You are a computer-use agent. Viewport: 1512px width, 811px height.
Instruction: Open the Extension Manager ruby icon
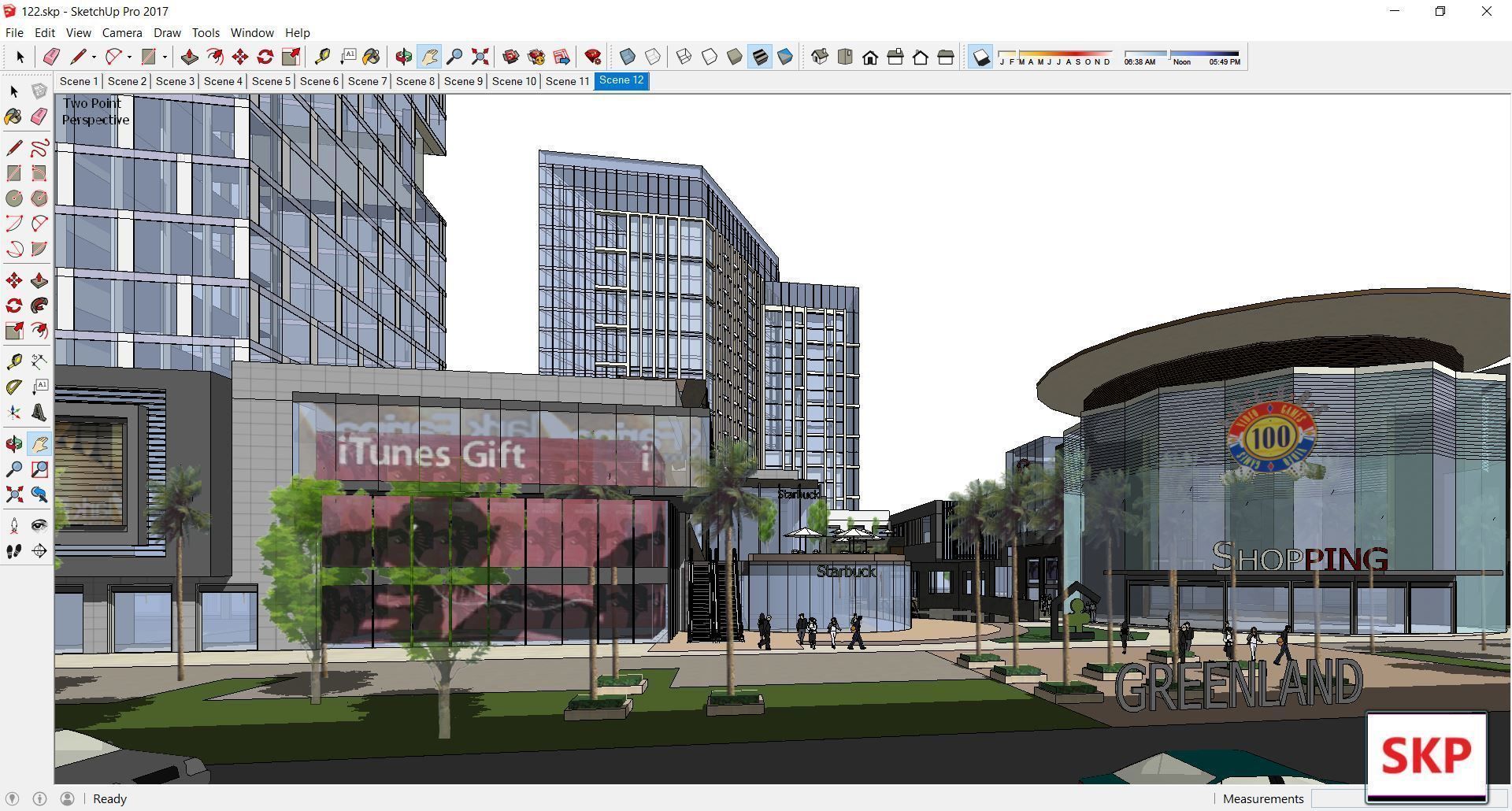[x=593, y=57]
